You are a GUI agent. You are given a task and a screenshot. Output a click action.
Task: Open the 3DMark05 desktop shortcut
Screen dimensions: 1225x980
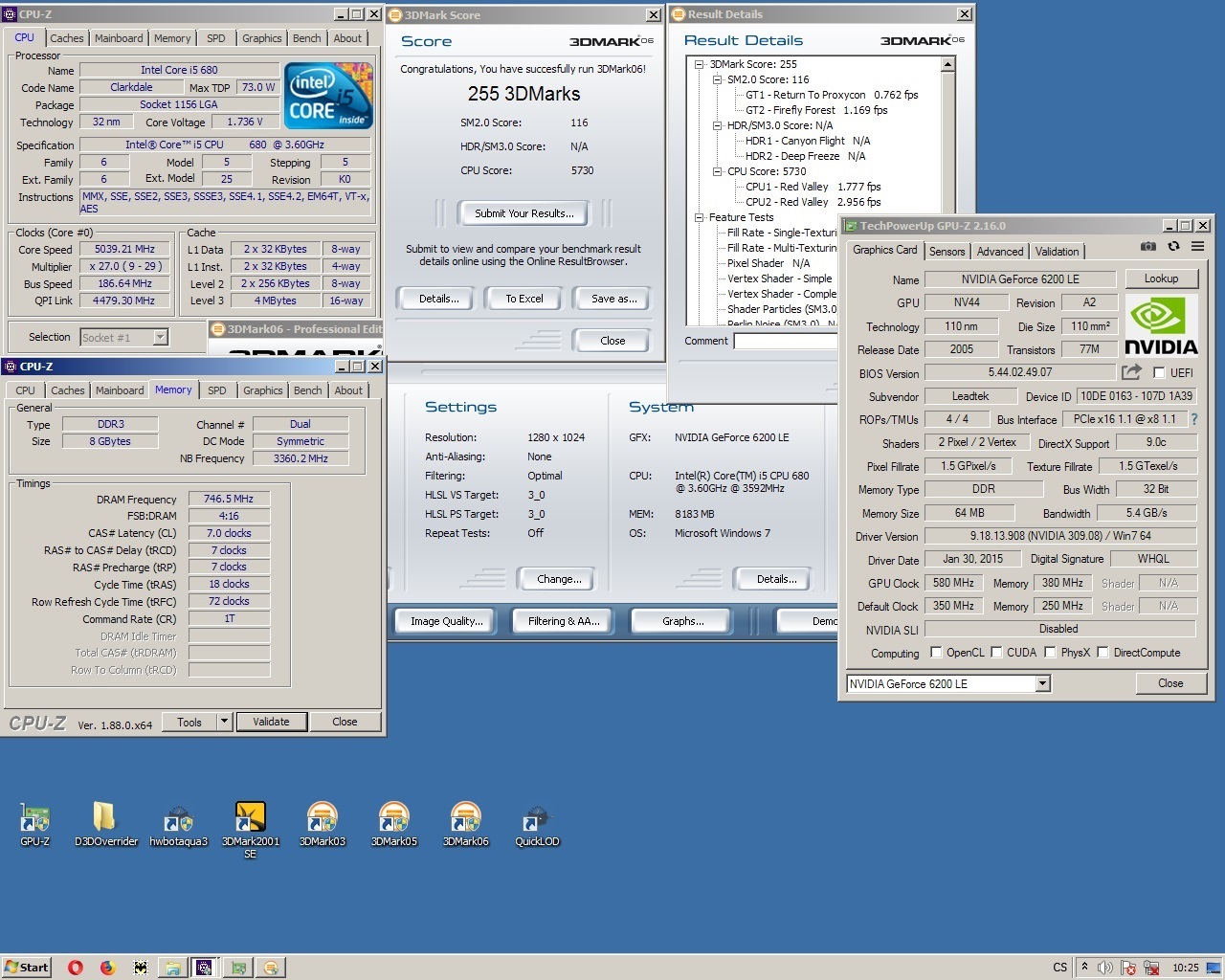tap(393, 824)
